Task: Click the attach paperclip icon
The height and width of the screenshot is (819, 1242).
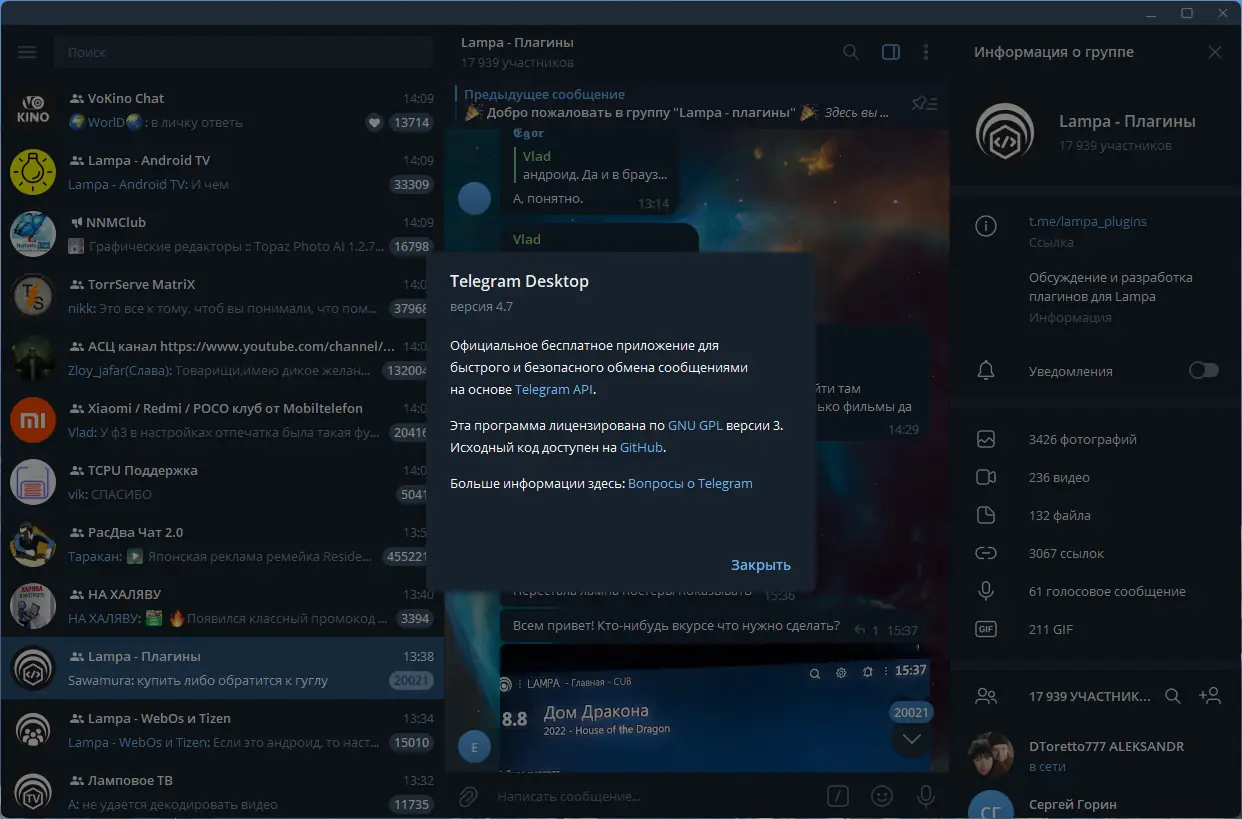Action: click(467, 796)
